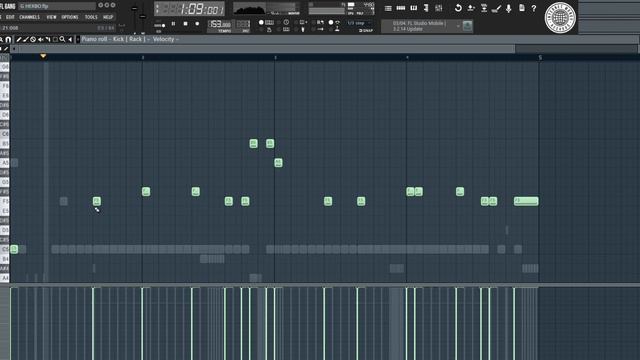Click bar 2 on the timeline ruler
The image size is (640, 360).
click(x=142, y=58)
